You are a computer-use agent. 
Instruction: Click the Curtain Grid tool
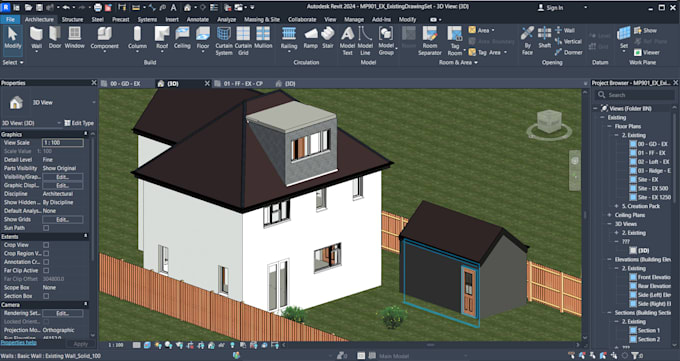(x=243, y=41)
